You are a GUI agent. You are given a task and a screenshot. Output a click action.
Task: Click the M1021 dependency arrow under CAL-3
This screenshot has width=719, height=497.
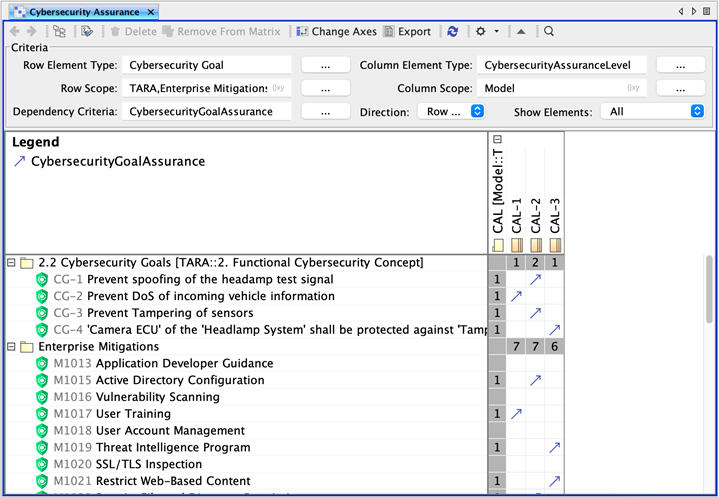[554, 481]
